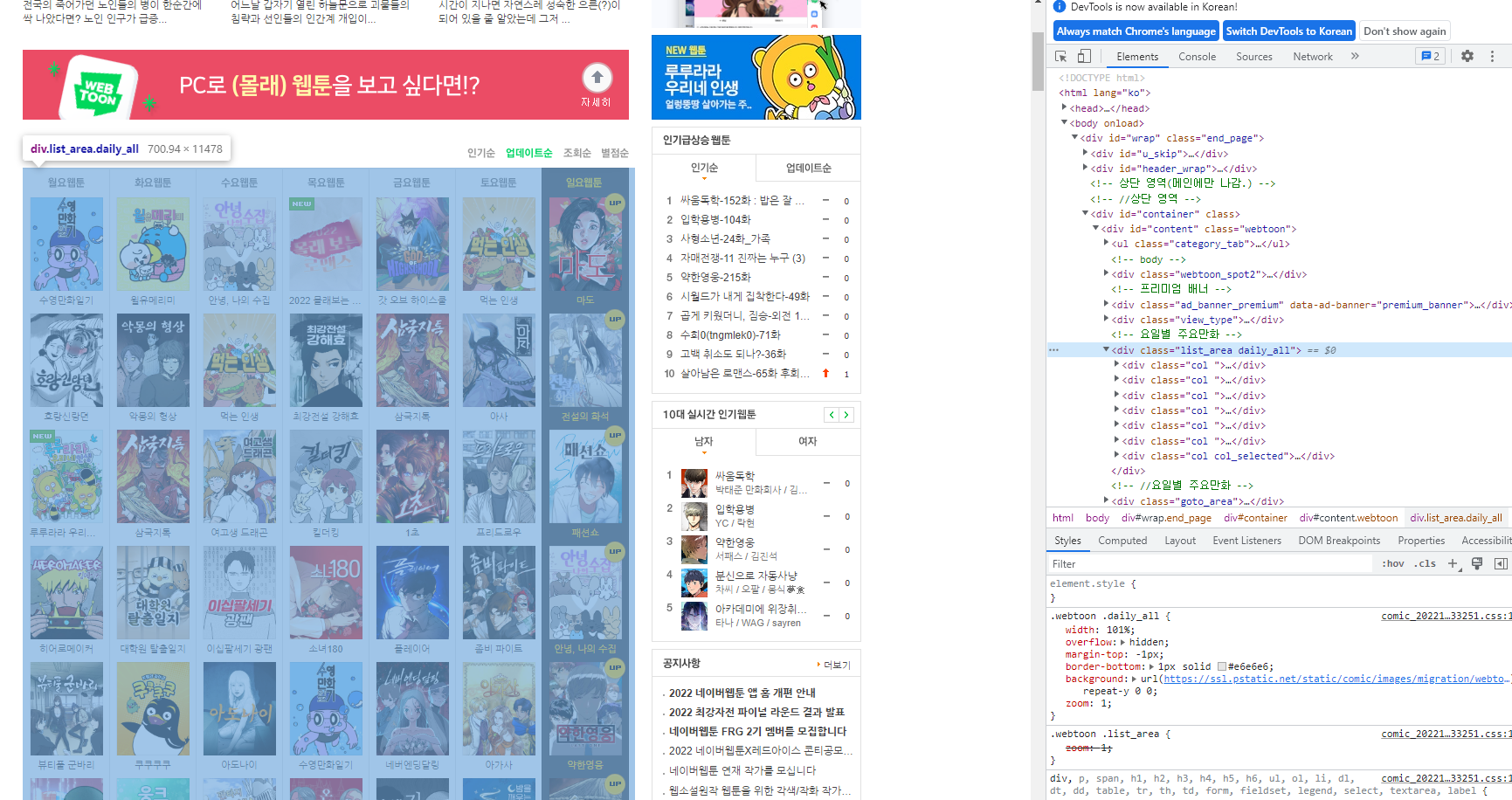Click Switch DevTools to Korean button
Image resolution: width=1512 pixels, height=800 pixels.
(x=1288, y=31)
